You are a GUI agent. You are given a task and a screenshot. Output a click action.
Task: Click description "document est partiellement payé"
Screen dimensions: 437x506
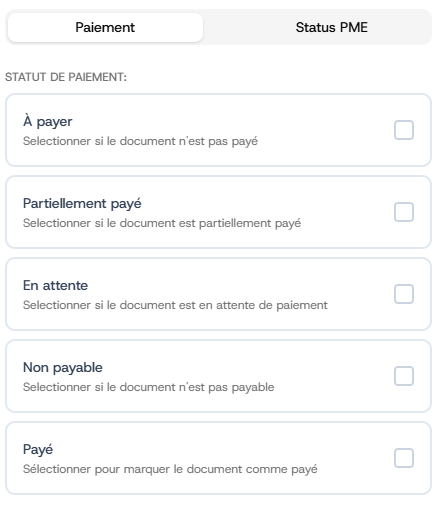pyautogui.click(x=210, y=223)
